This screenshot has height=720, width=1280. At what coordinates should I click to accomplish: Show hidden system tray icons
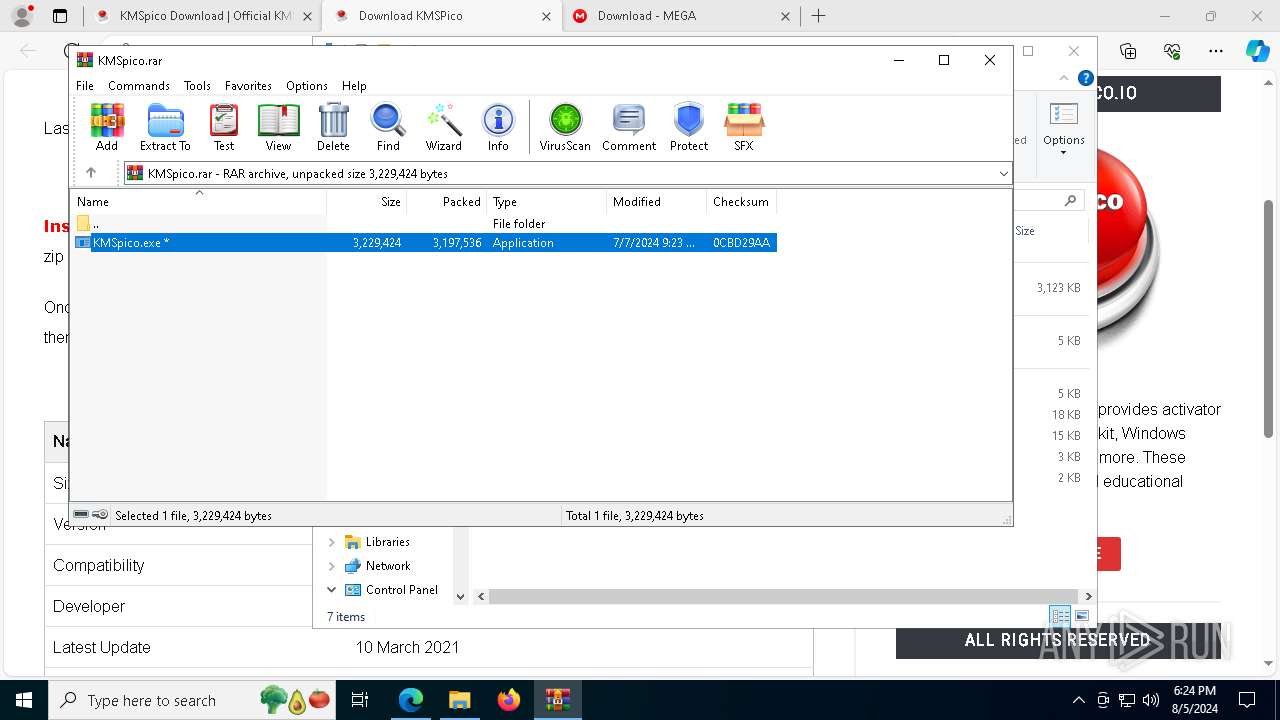tap(1078, 700)
